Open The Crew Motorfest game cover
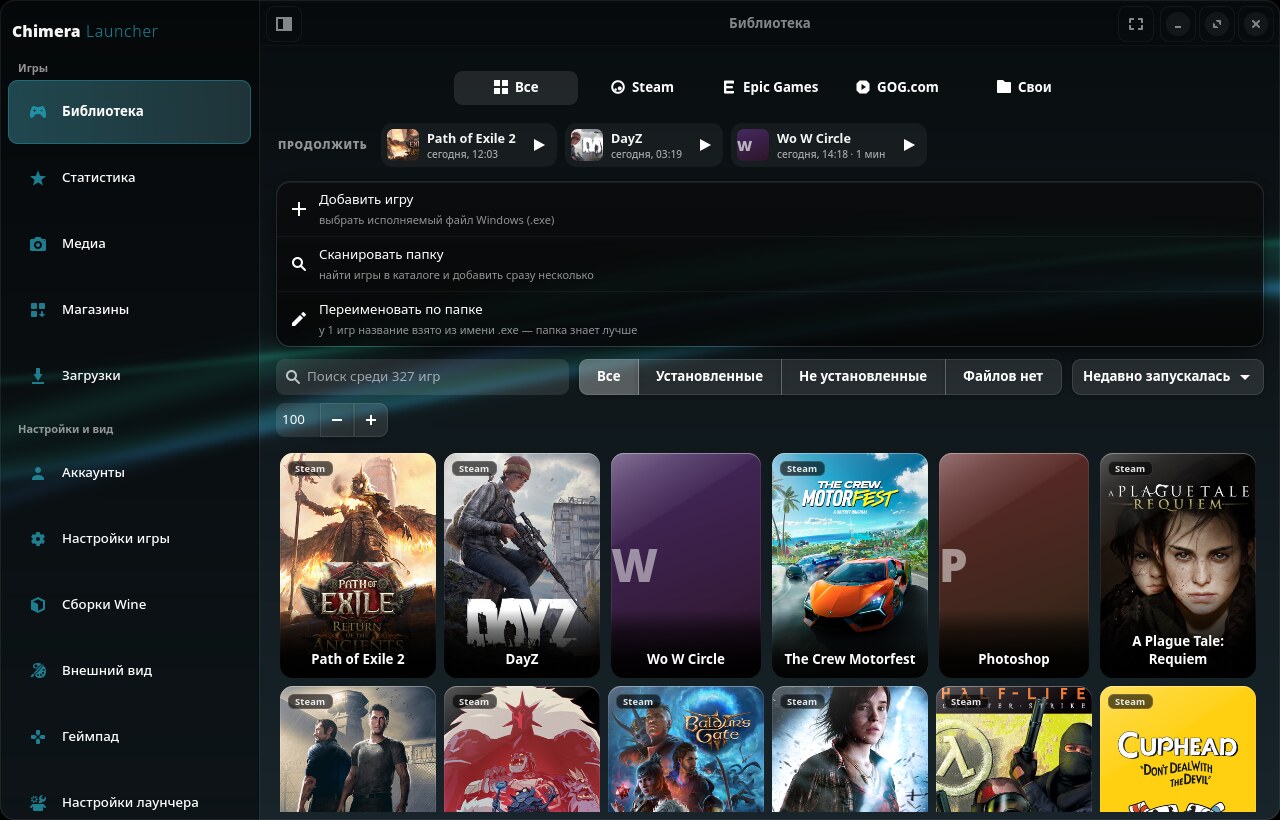 click(x=850, y=565)
